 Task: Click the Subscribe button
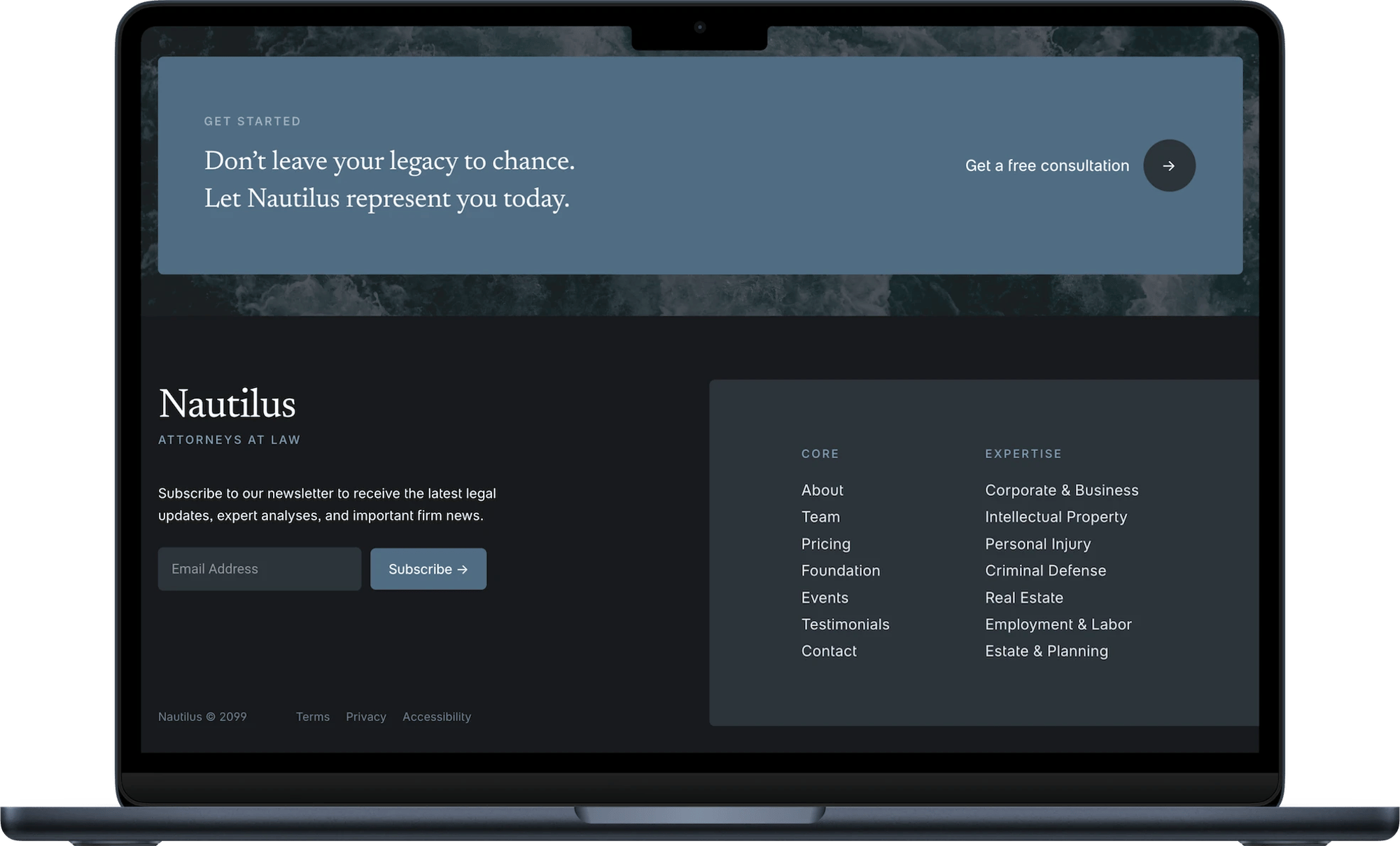428,569
